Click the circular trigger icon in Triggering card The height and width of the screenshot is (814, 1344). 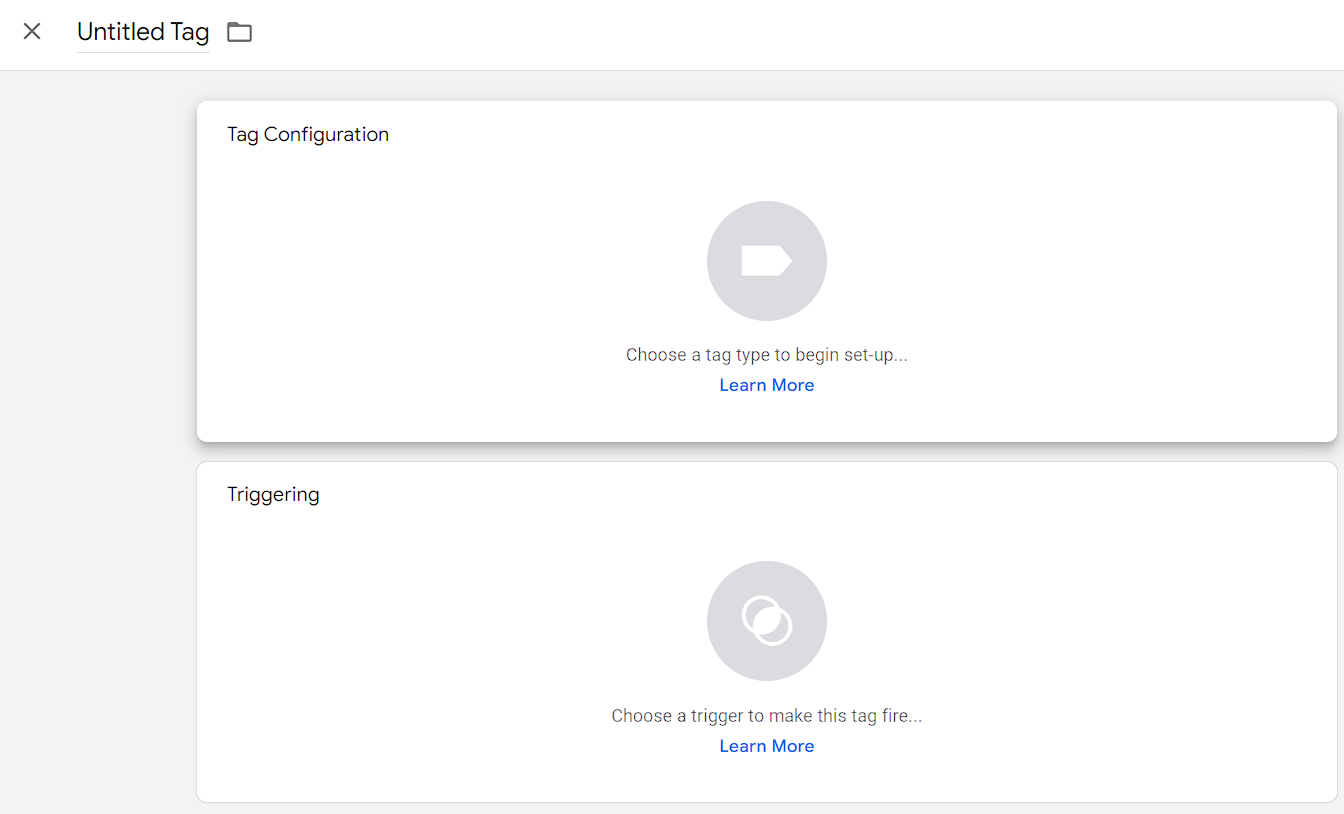(767, 620)
